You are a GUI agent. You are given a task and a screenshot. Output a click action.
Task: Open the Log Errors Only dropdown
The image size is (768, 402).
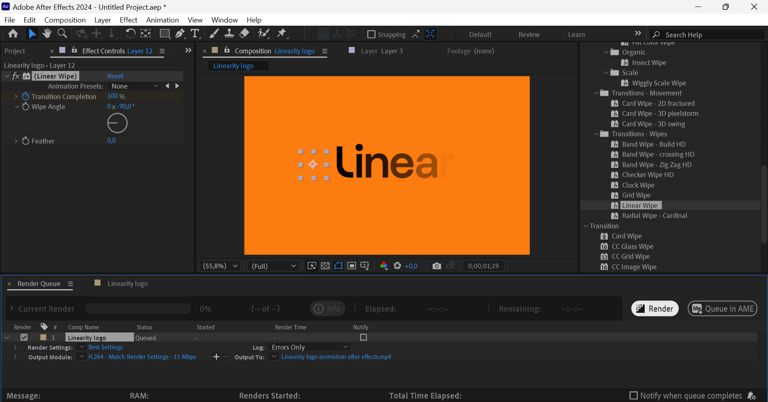tap(309, 347)
